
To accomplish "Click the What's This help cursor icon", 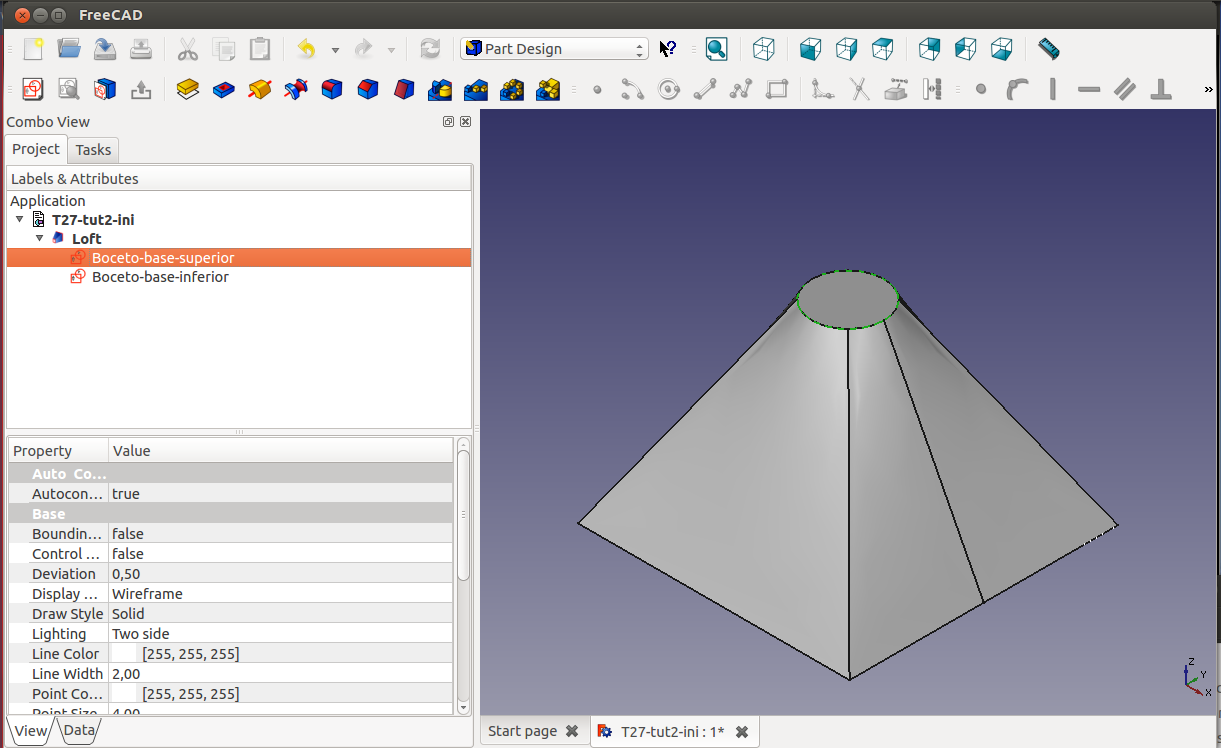I will [x=668, y=49].
